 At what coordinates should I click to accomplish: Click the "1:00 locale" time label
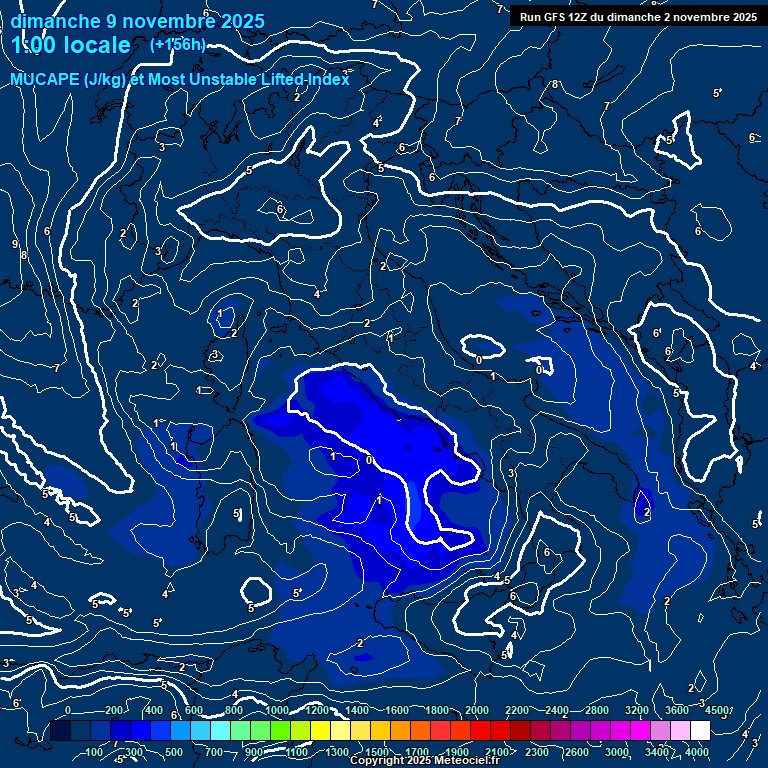coord(71,45)
